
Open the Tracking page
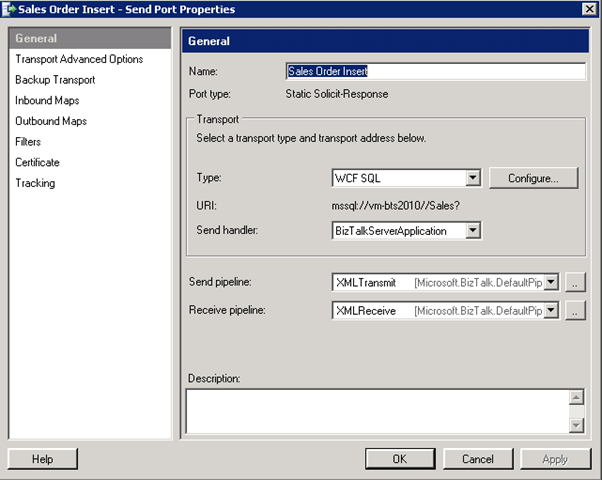(x=35, y=183)
